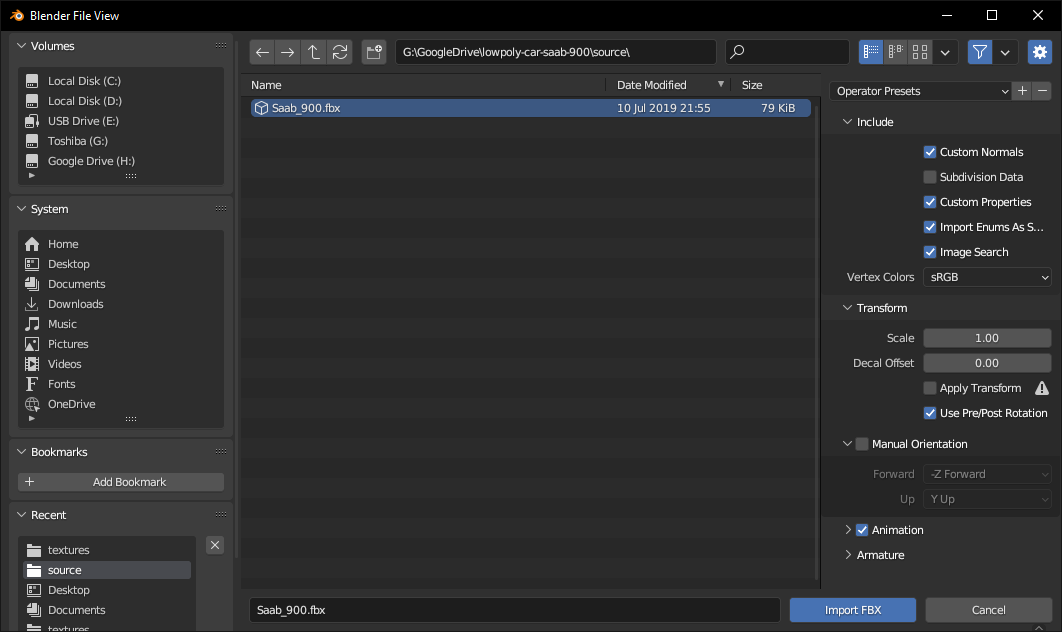
Task: Click Add Bookmark button
Action: point(121,482)
